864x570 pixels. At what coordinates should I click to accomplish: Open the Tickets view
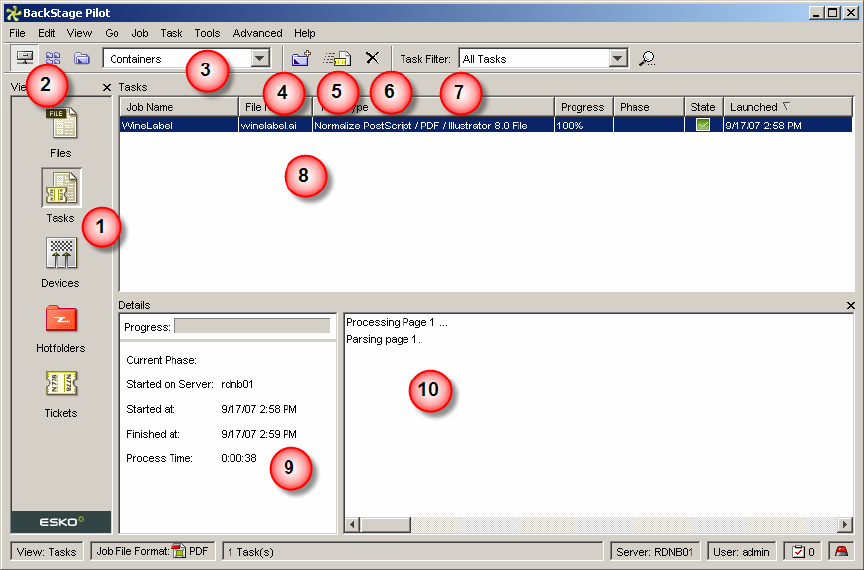[x=61, y=383]
